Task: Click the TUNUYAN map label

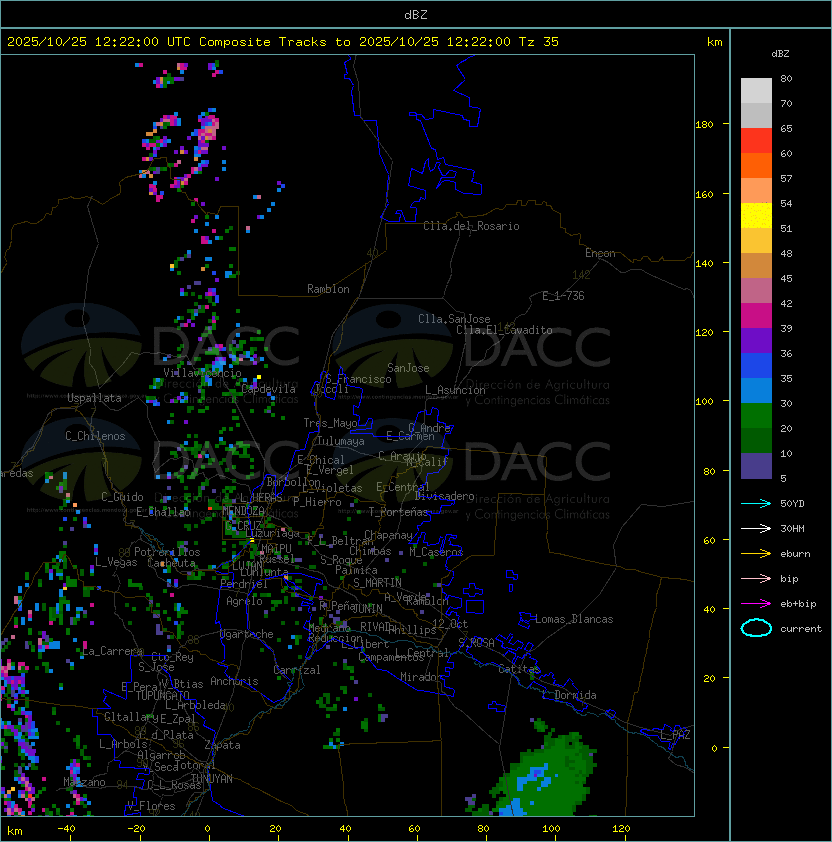Action: (x=212, y=779)
